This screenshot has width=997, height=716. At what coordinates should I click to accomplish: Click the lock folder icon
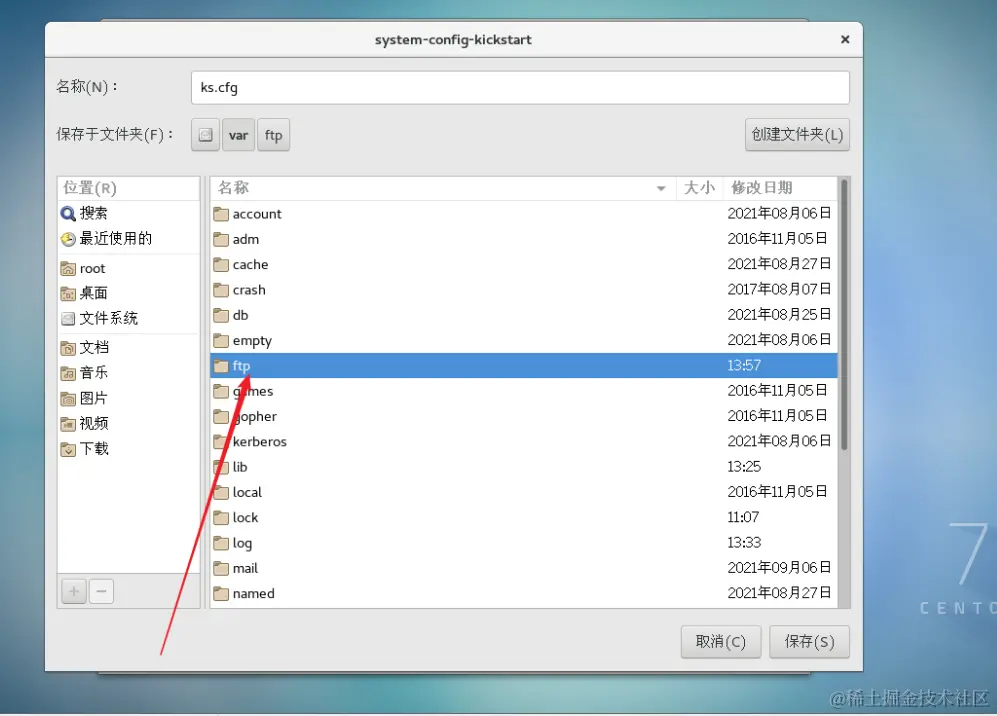[221, 518]
